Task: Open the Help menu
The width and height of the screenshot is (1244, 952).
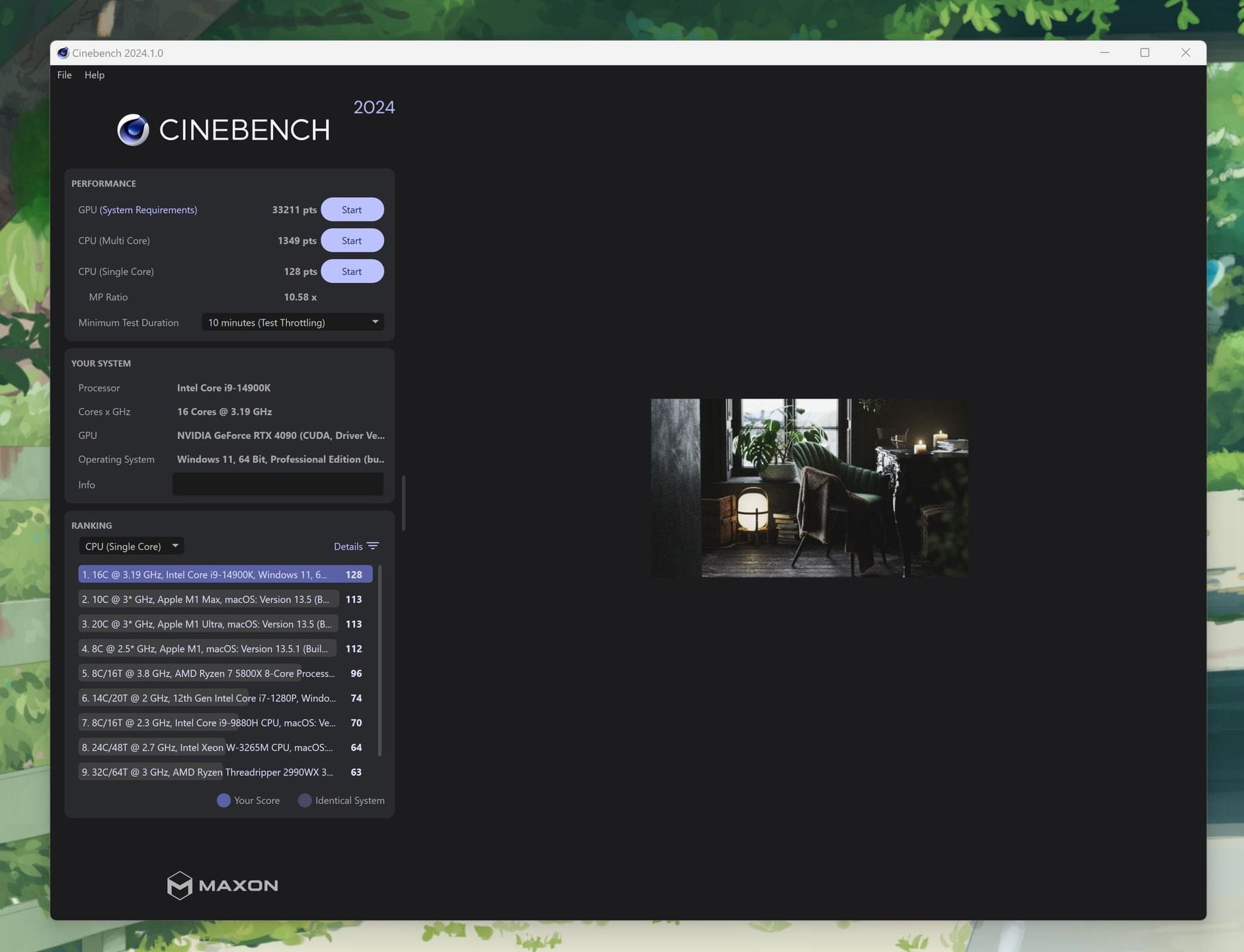Action: (95, 75)
